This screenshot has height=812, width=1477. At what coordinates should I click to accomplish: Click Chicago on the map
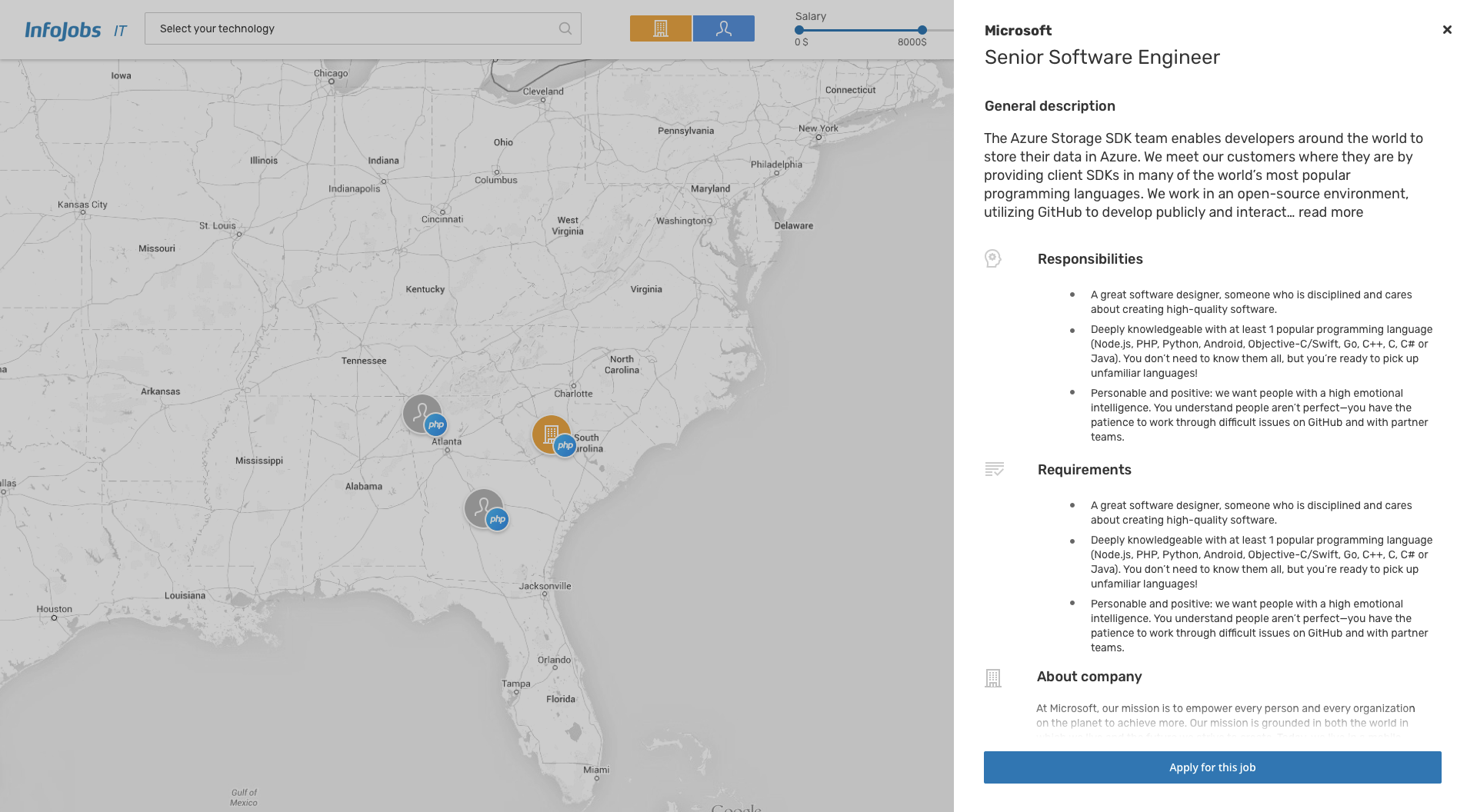pyautogui.click(x=331, y=74)
